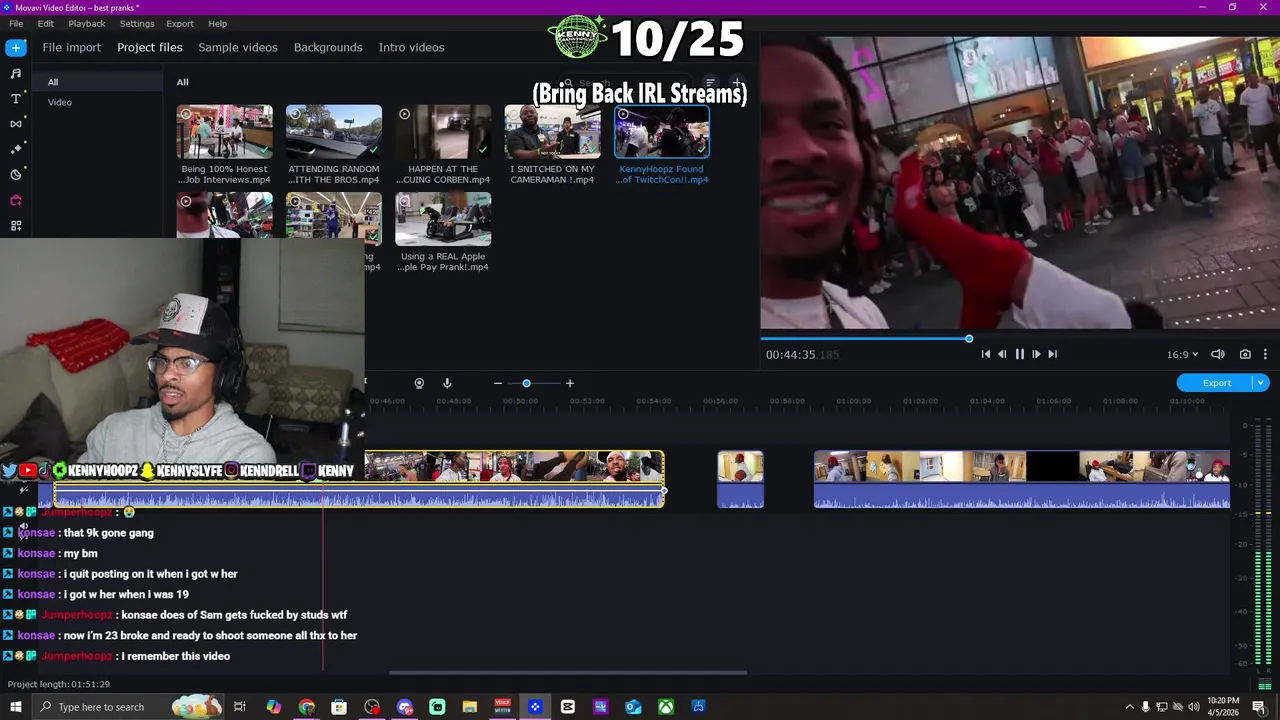Open the Effects sparkle icon
The image size is (1280, 720).
(x=16, y=149)
